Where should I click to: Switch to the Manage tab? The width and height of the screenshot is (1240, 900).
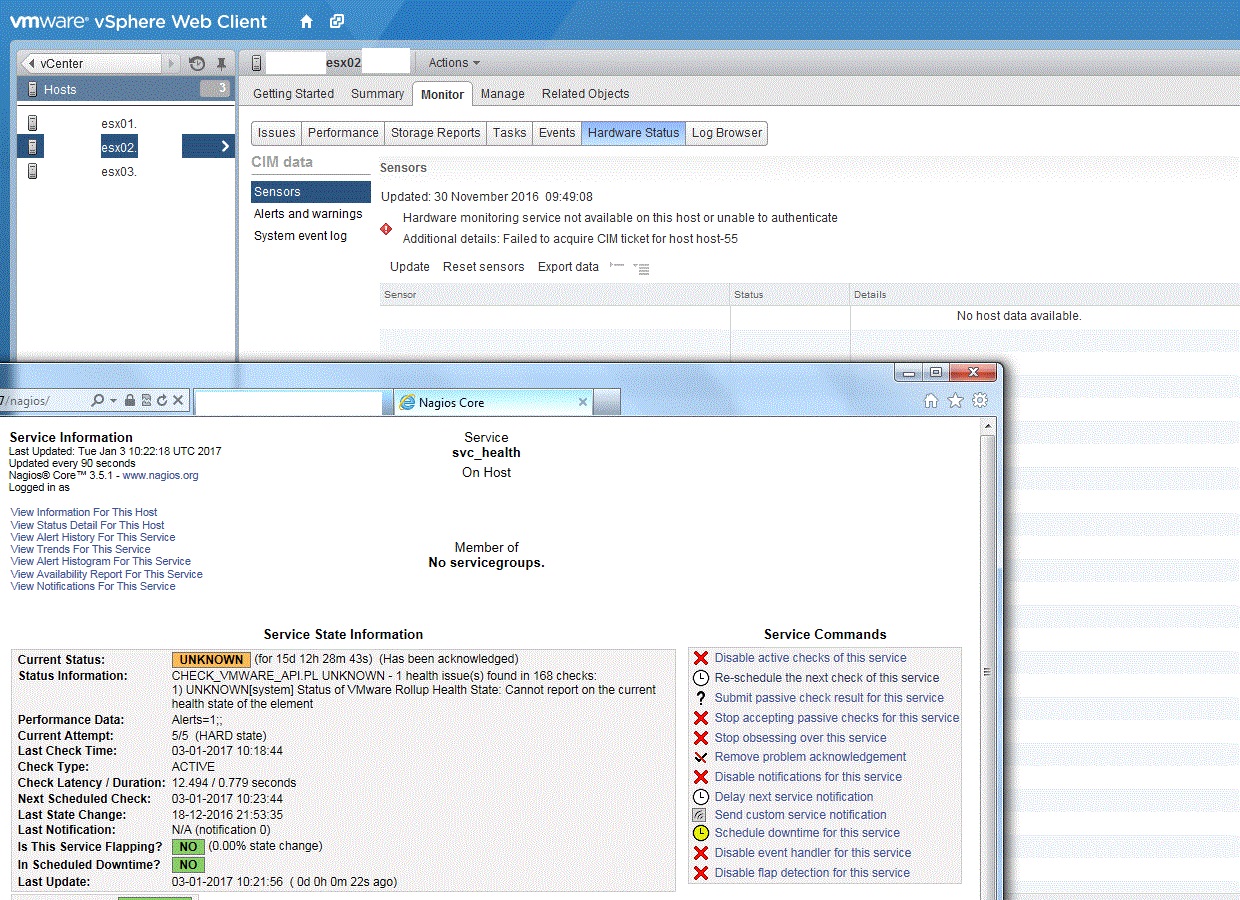click(502, 94)
